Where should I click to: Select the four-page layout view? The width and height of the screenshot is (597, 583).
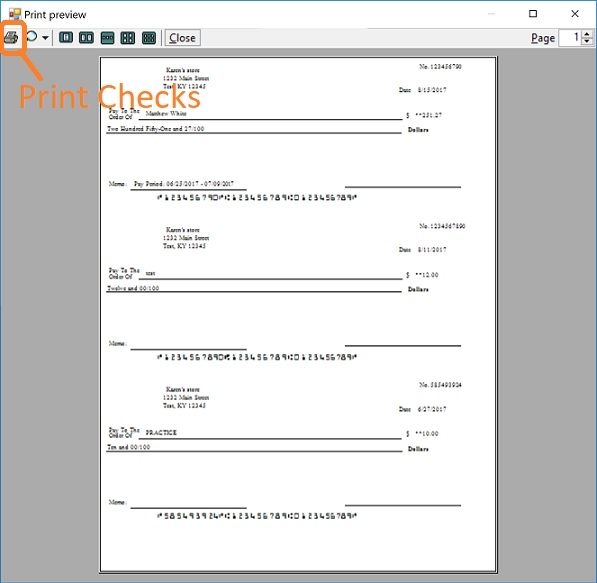(128, 37)
